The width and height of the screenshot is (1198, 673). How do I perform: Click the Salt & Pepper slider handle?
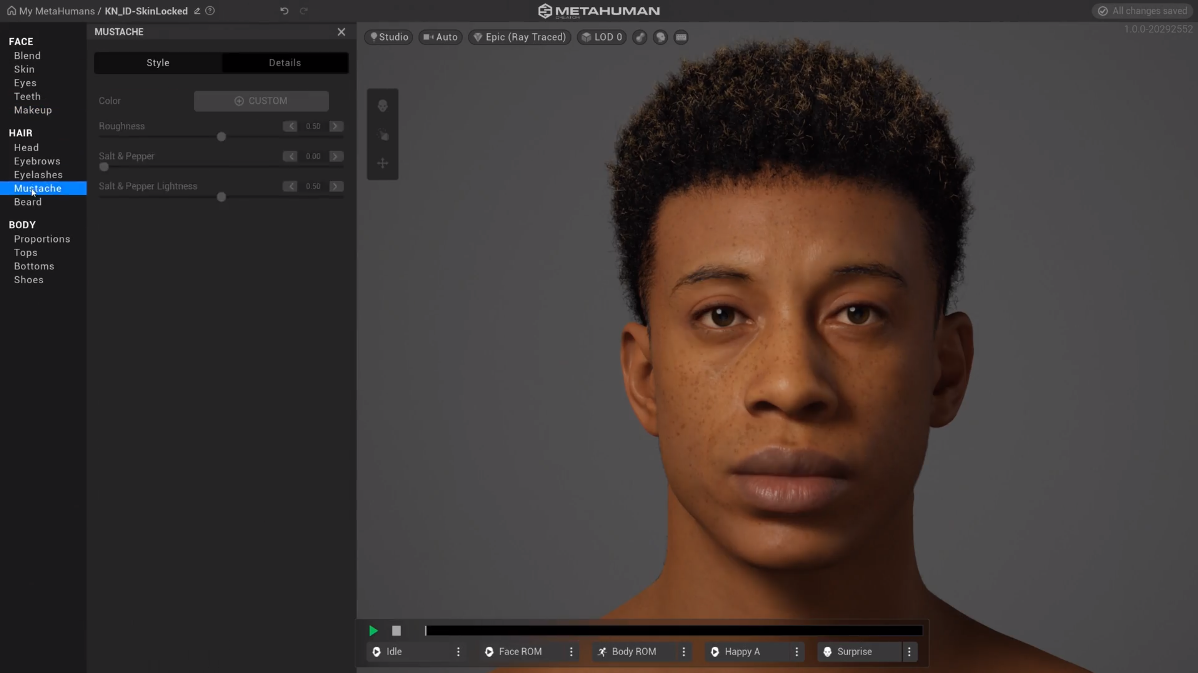tap(104, 167)
